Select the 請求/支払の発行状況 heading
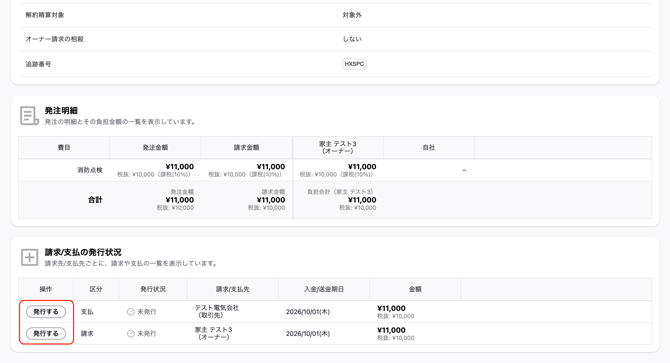670x363 pixels. click(83, 252)
